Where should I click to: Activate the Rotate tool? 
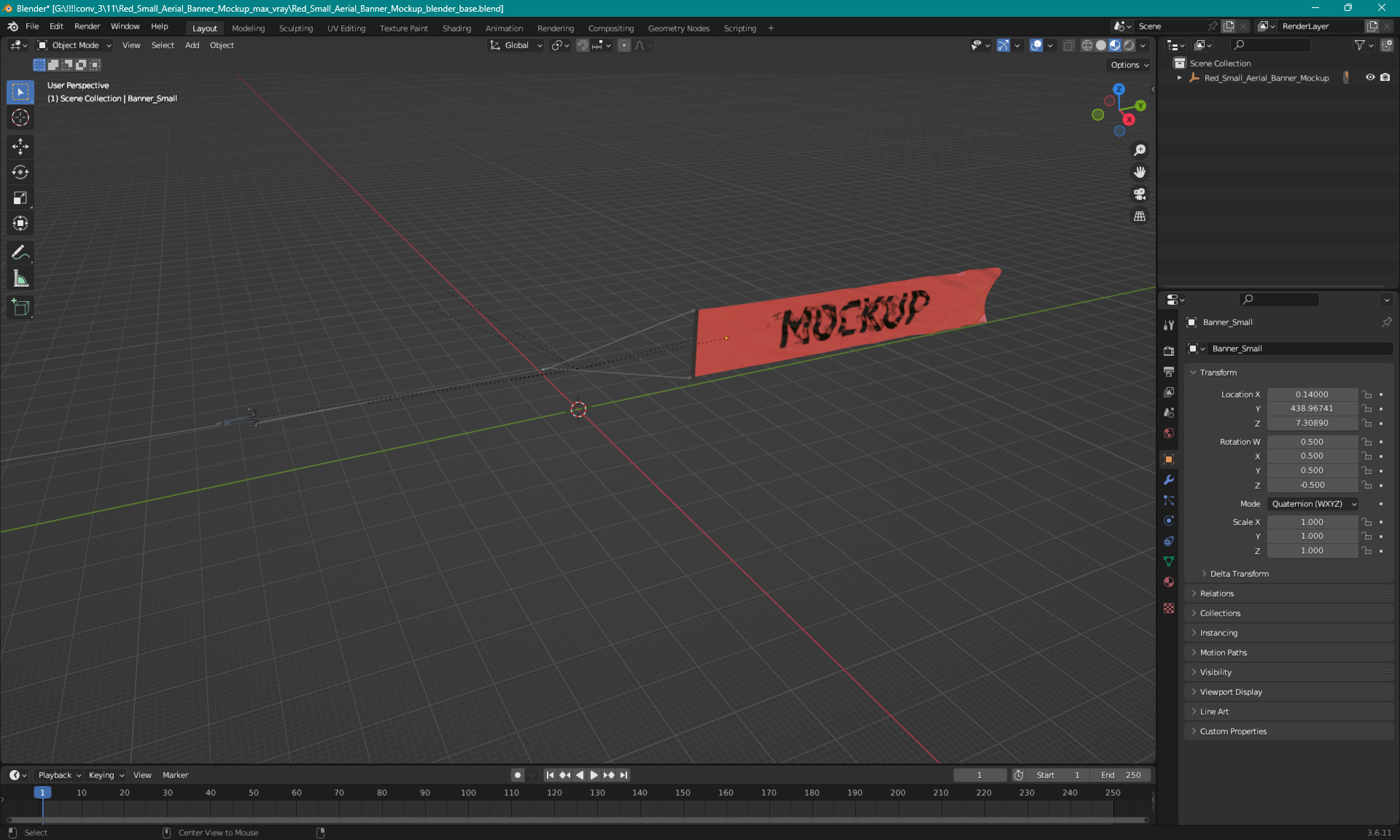pyautogui.click(x=20, y=172)
